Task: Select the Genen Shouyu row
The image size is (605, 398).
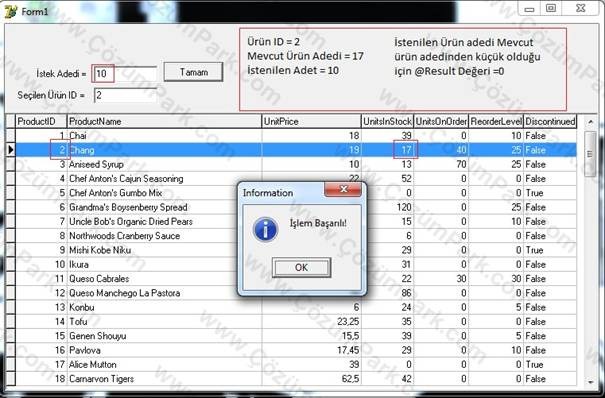Action: pyautogui.click(x=296, y=336)
